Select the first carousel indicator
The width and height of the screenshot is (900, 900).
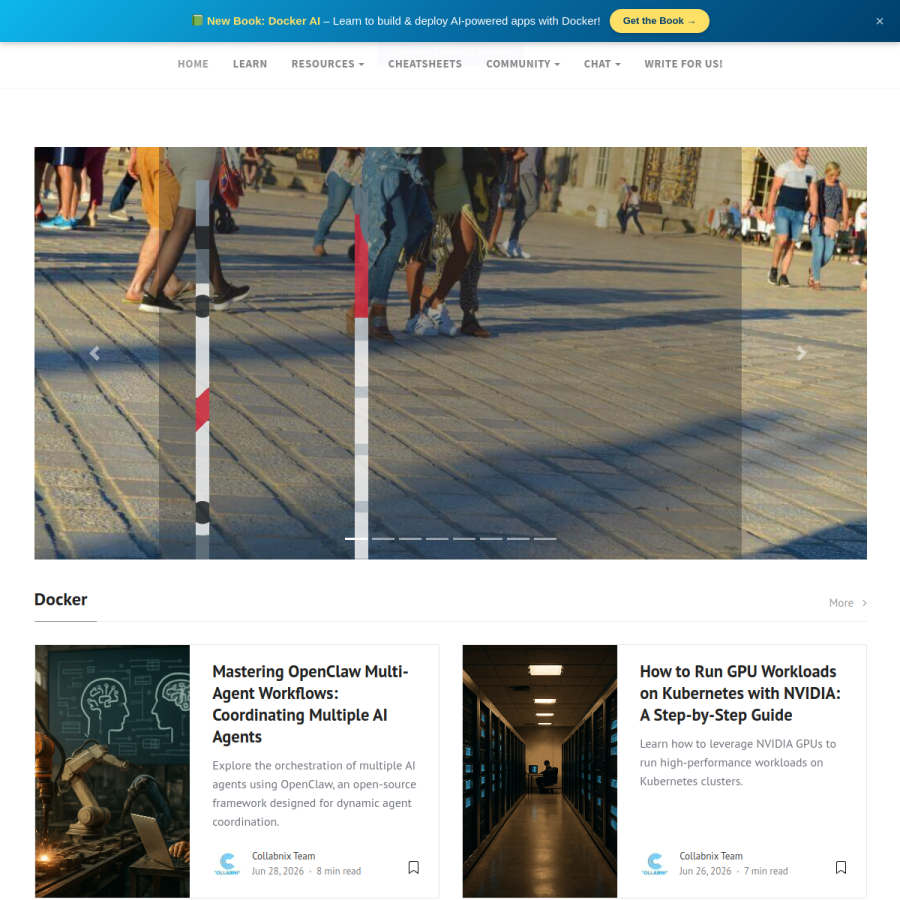pyautogui.click(x=356, y=539)
